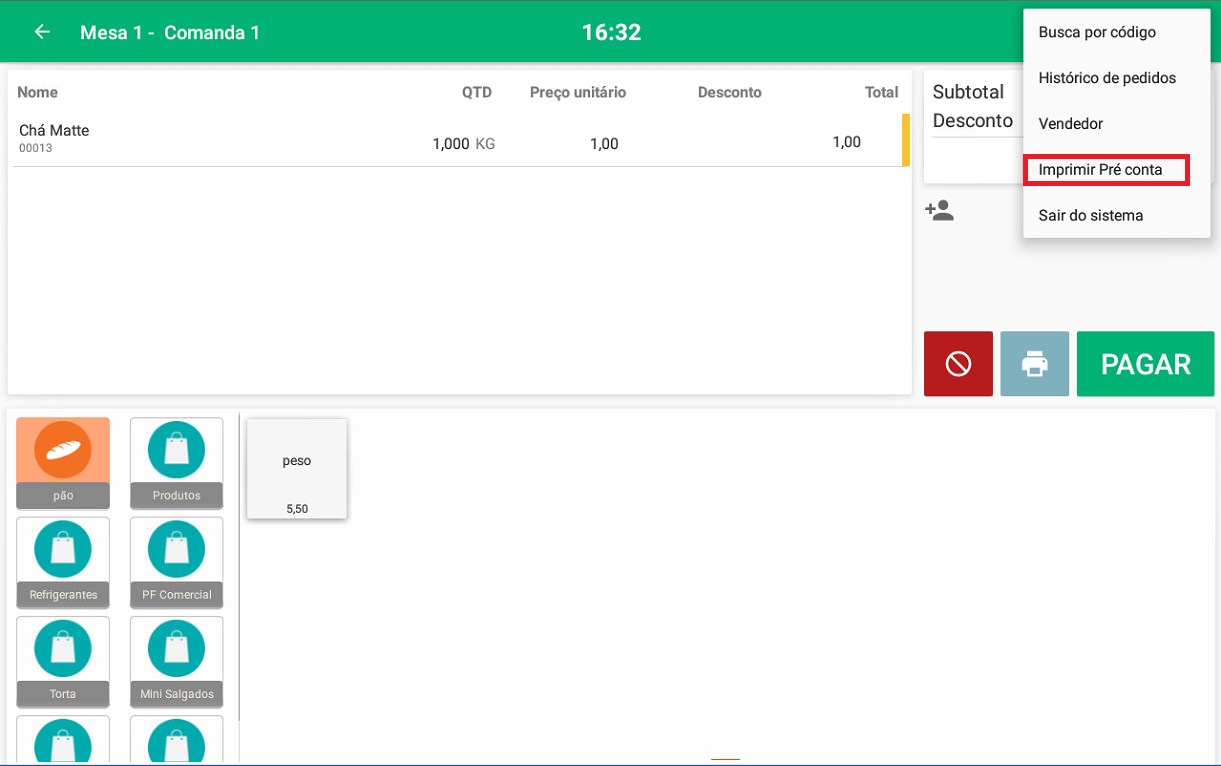1221x766 pixels.
Task: Cancel the order with the red button
Action: (x=958, y=364)
